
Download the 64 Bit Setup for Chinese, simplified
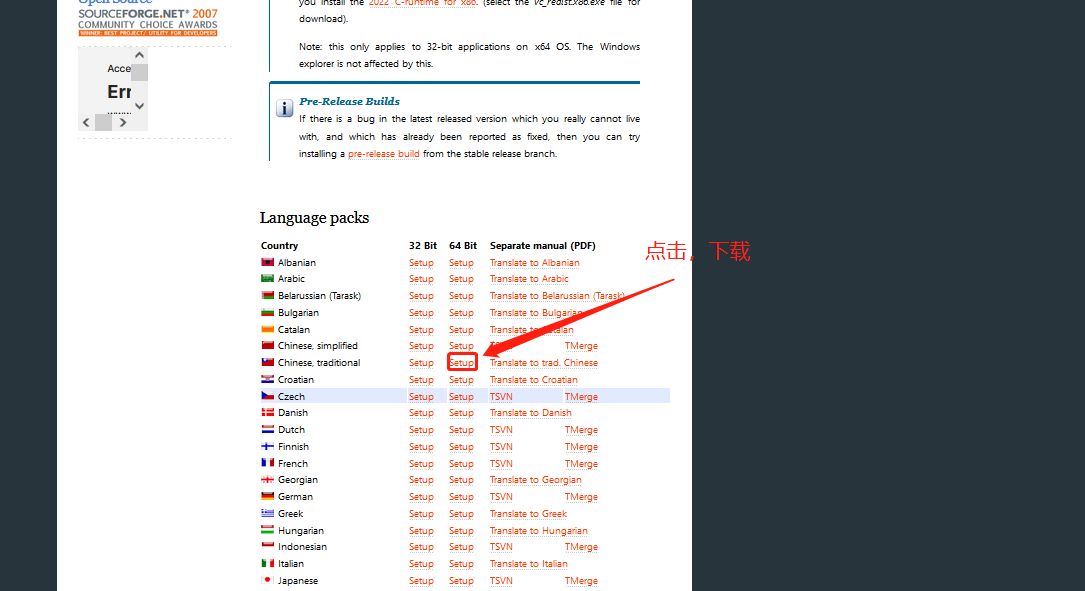(x=462, y=346)
